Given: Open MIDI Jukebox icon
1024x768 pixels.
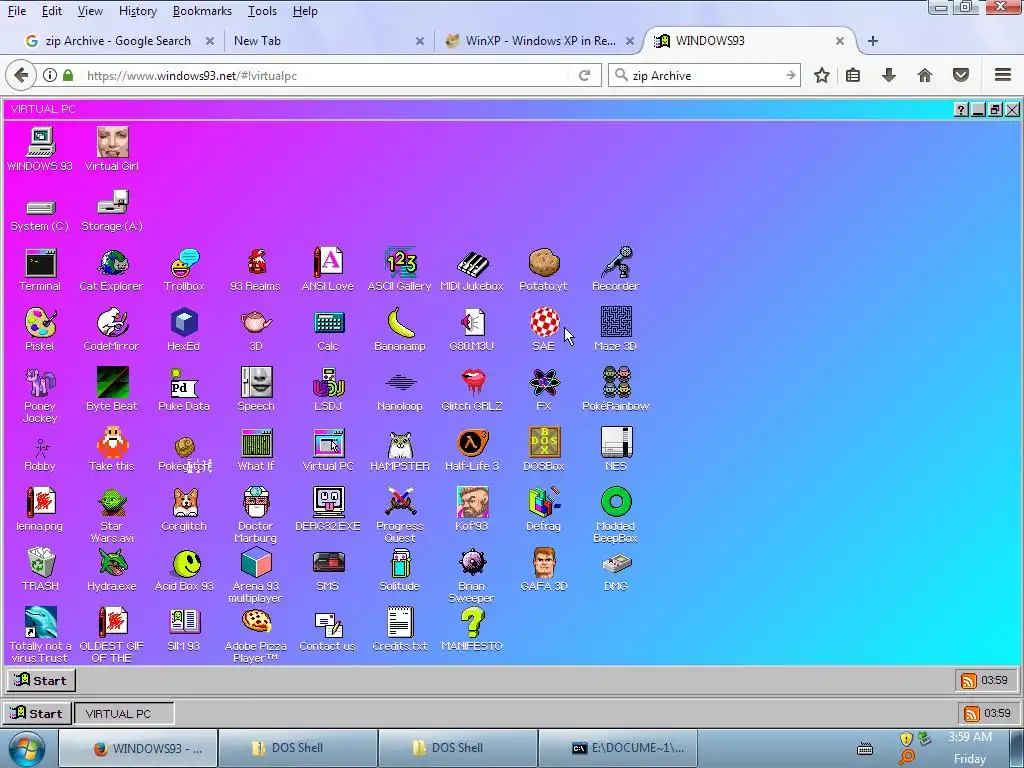Looking at the screenshot, I should click(472, 269).
